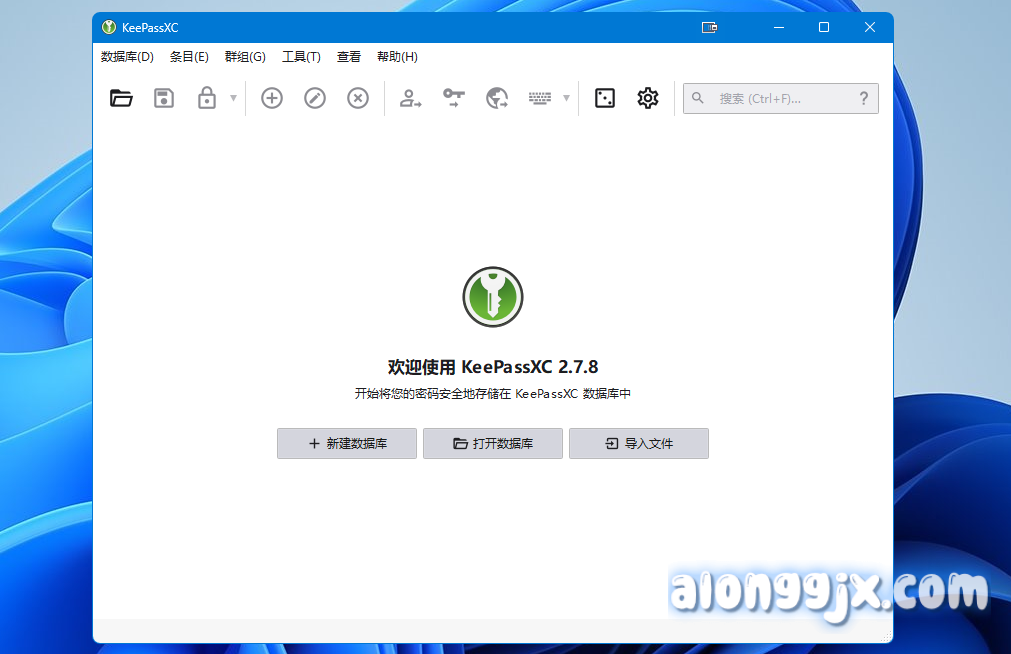The image size is (1011, 654).
Task: Click the copy password key icon
Action: pos(454,98)
